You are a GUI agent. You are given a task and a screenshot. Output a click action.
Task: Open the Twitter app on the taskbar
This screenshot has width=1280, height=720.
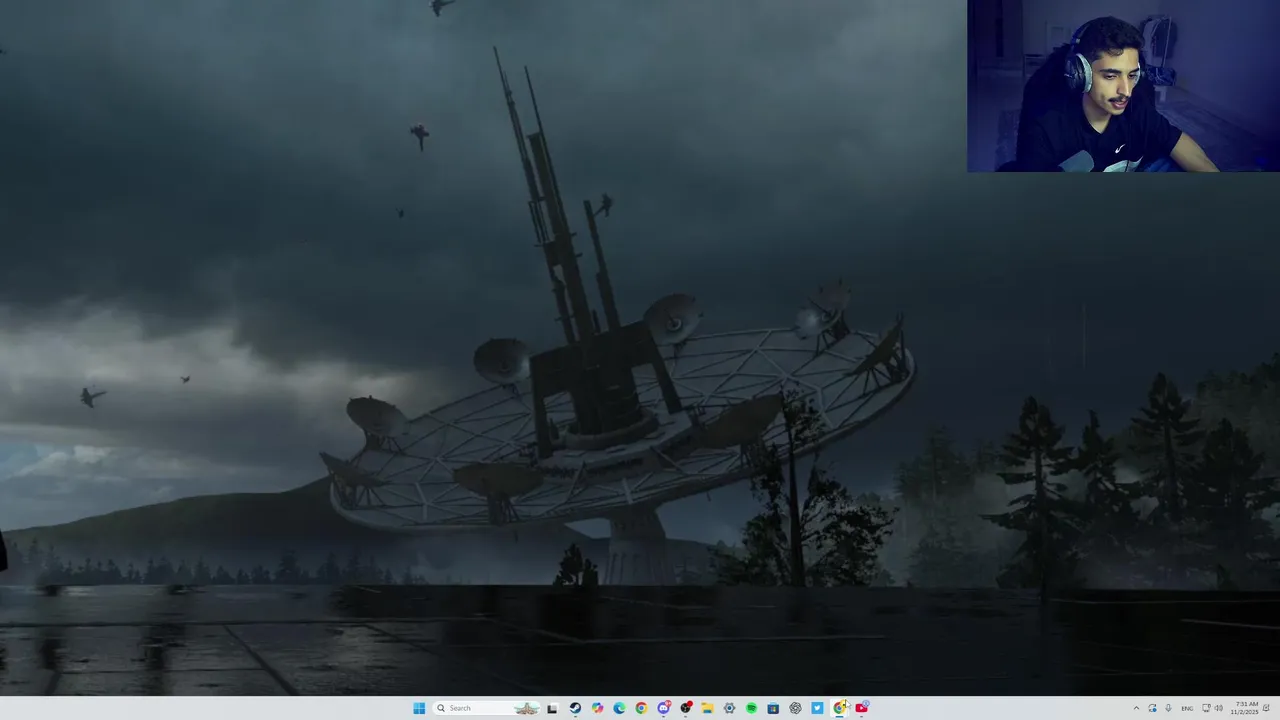(817, 708)
